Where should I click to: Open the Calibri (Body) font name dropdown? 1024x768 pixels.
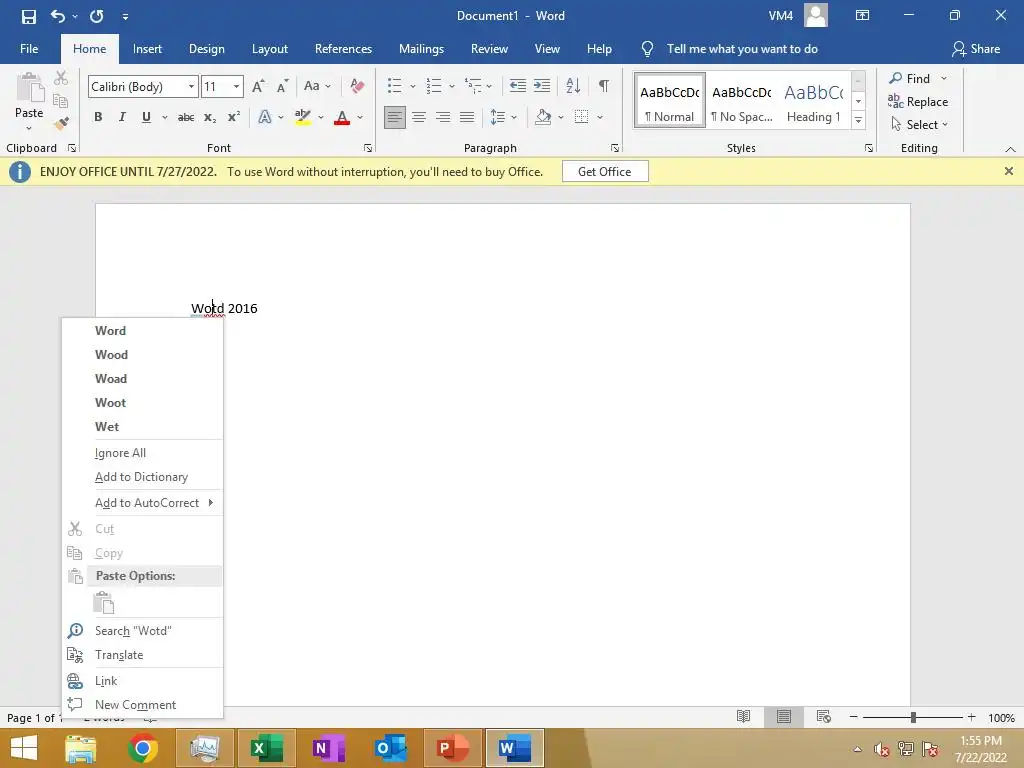(x=191, y=86)
